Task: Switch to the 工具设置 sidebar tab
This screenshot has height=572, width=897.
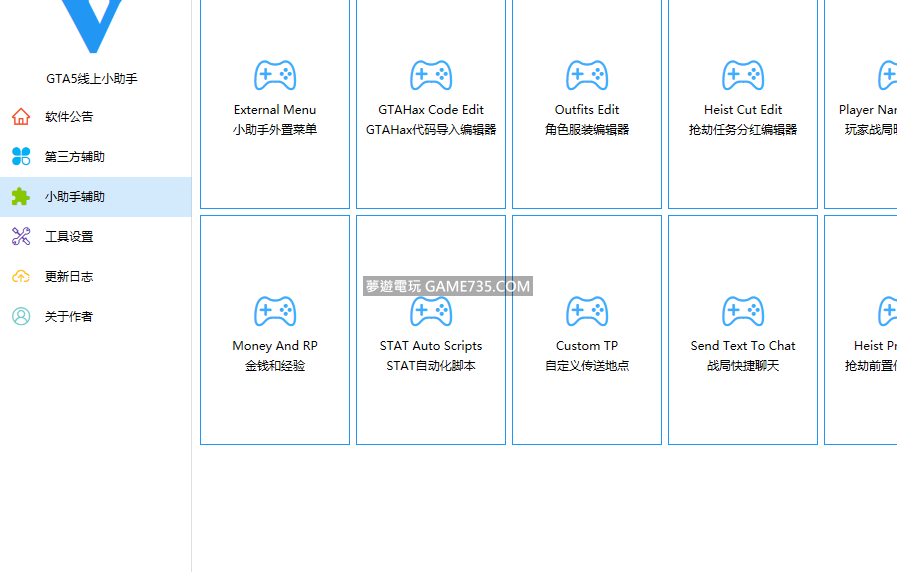Action: click(69, 237)
